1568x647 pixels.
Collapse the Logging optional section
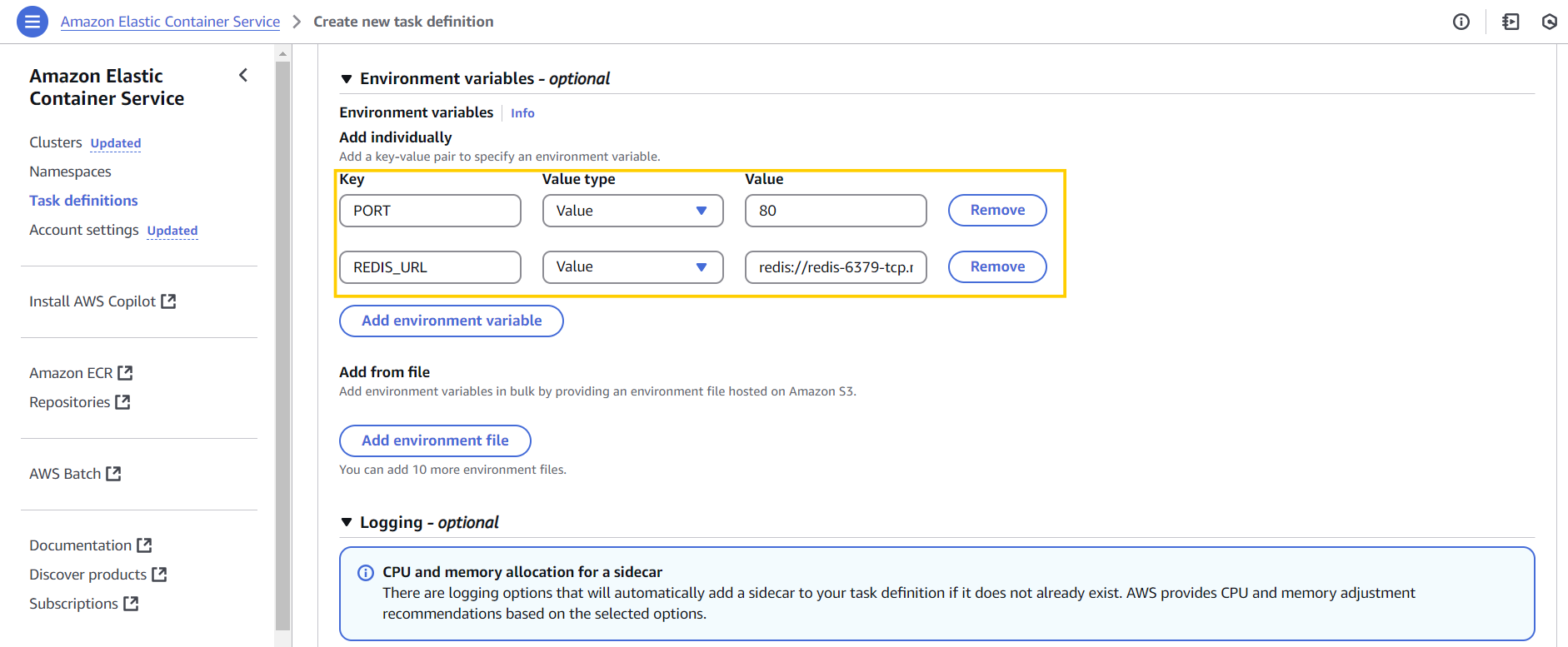coord(347,523)
